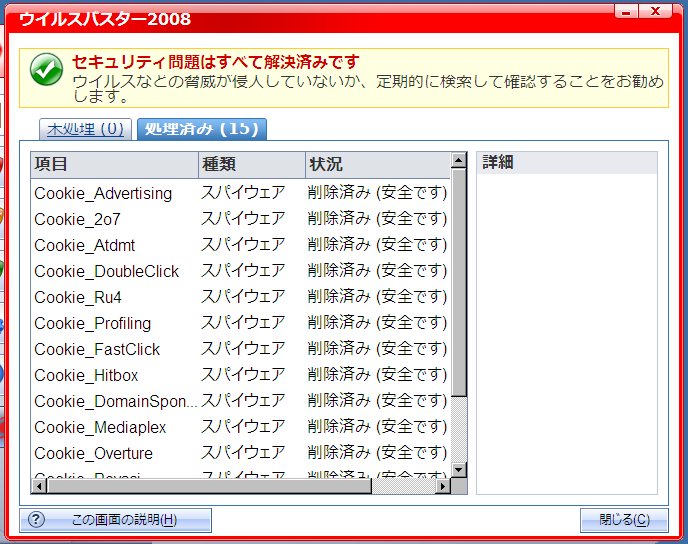Click 削除済み status in Cookie_Hitbox row
This screenshot has width=688, height=544.
377,375
